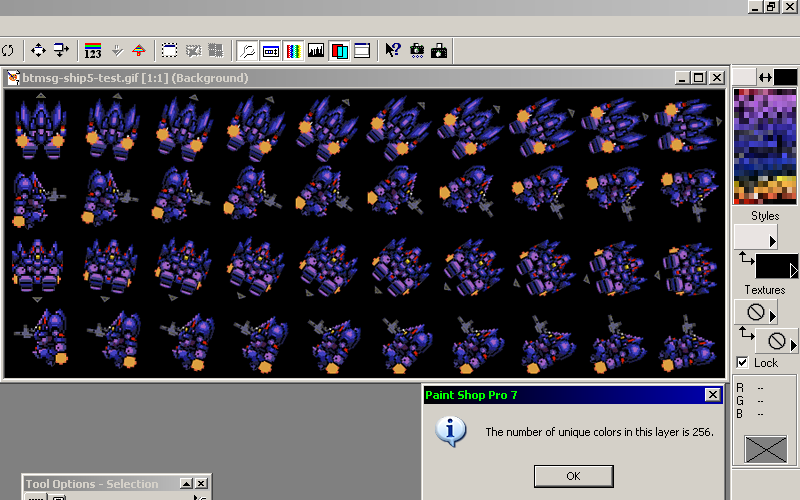
Task: Uncheck the Lock checkbox
Action: [742, 363]
